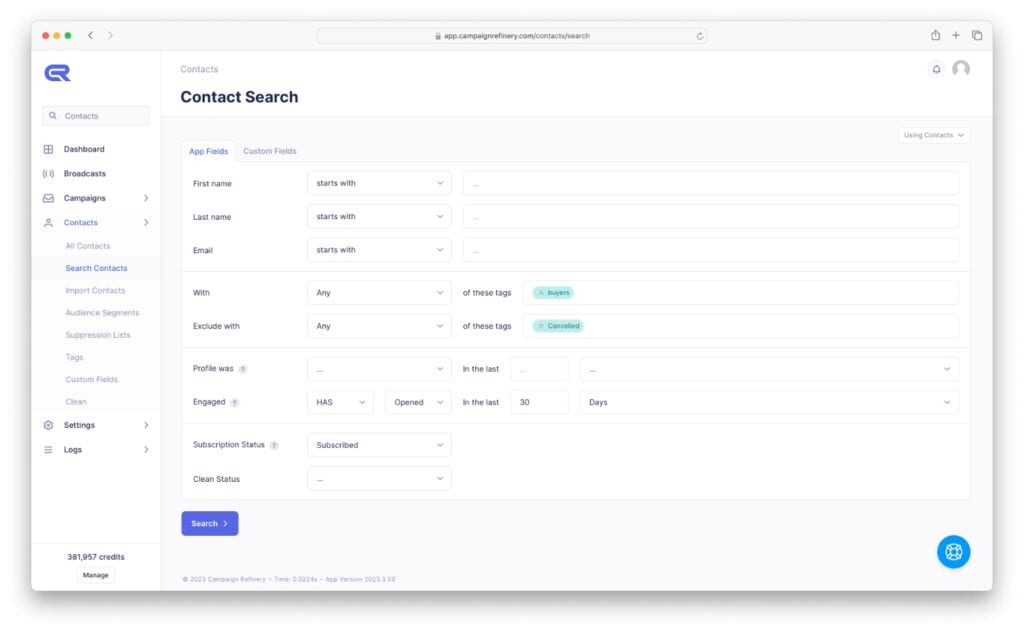Expand the Campaigns menu chevron
The image size is (1024, 632).
(146, 198)
